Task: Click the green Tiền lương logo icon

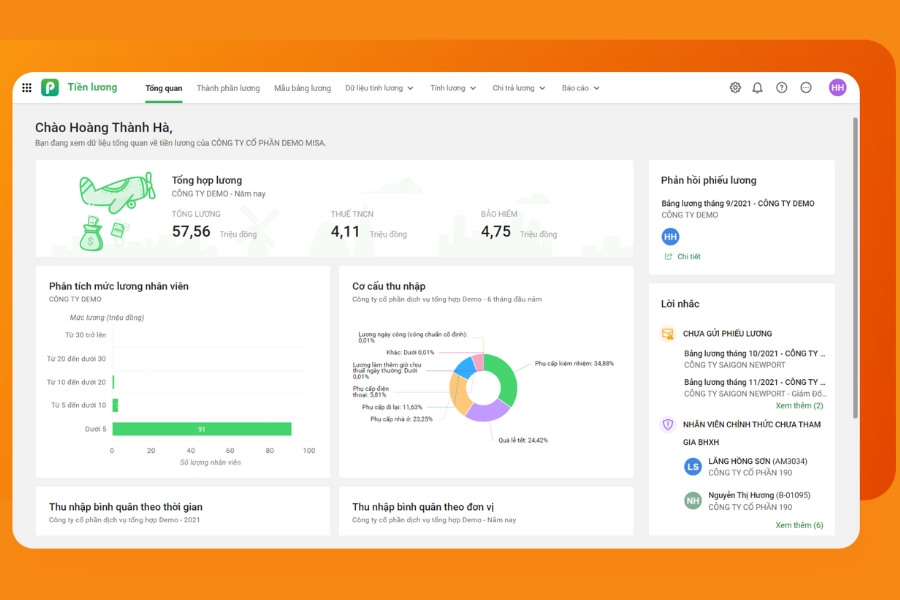Action: point(50,88)
